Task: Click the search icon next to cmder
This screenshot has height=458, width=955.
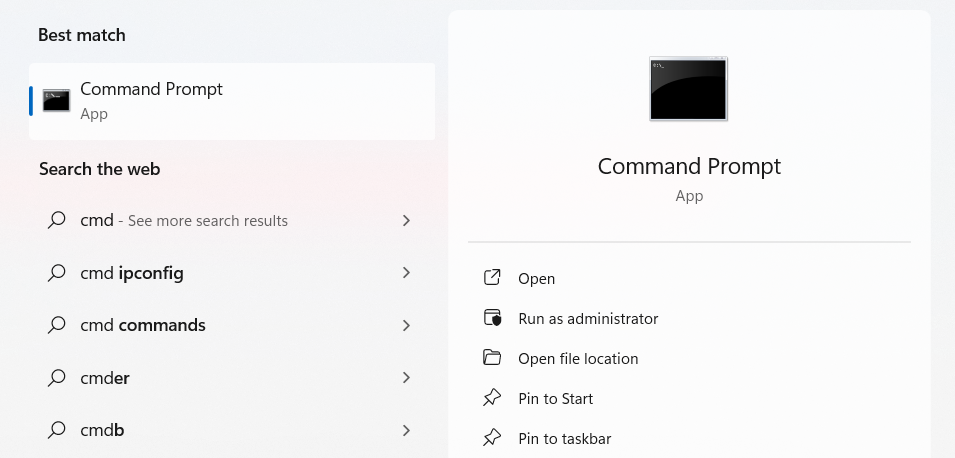Action: [57, 378]
